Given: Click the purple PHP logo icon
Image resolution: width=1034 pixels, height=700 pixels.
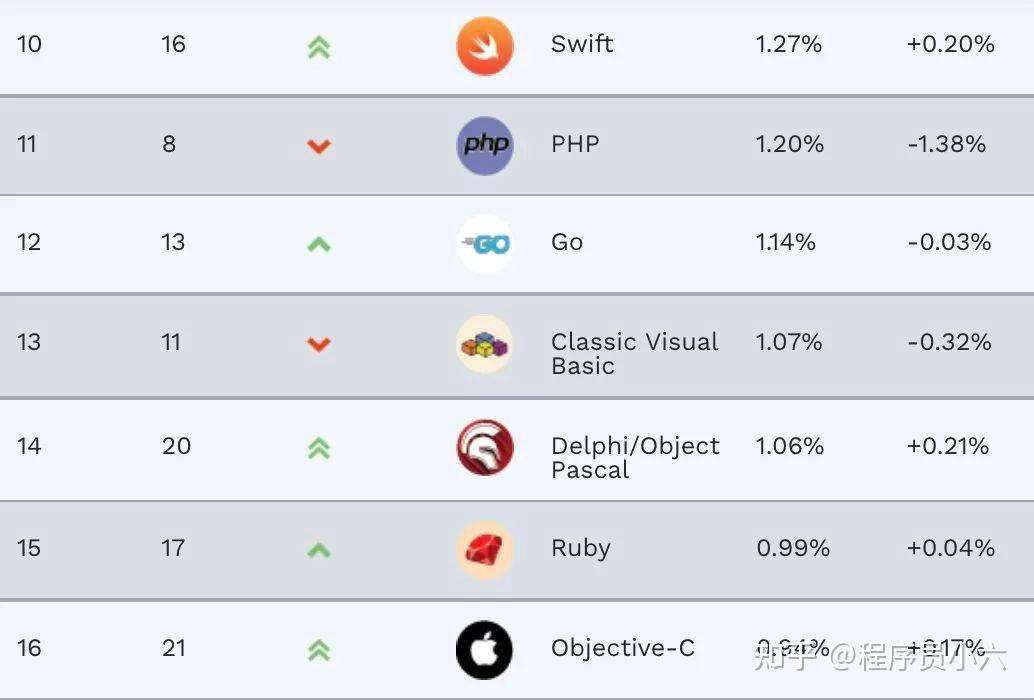Looking at the screenshot, I should click(485, 146).
